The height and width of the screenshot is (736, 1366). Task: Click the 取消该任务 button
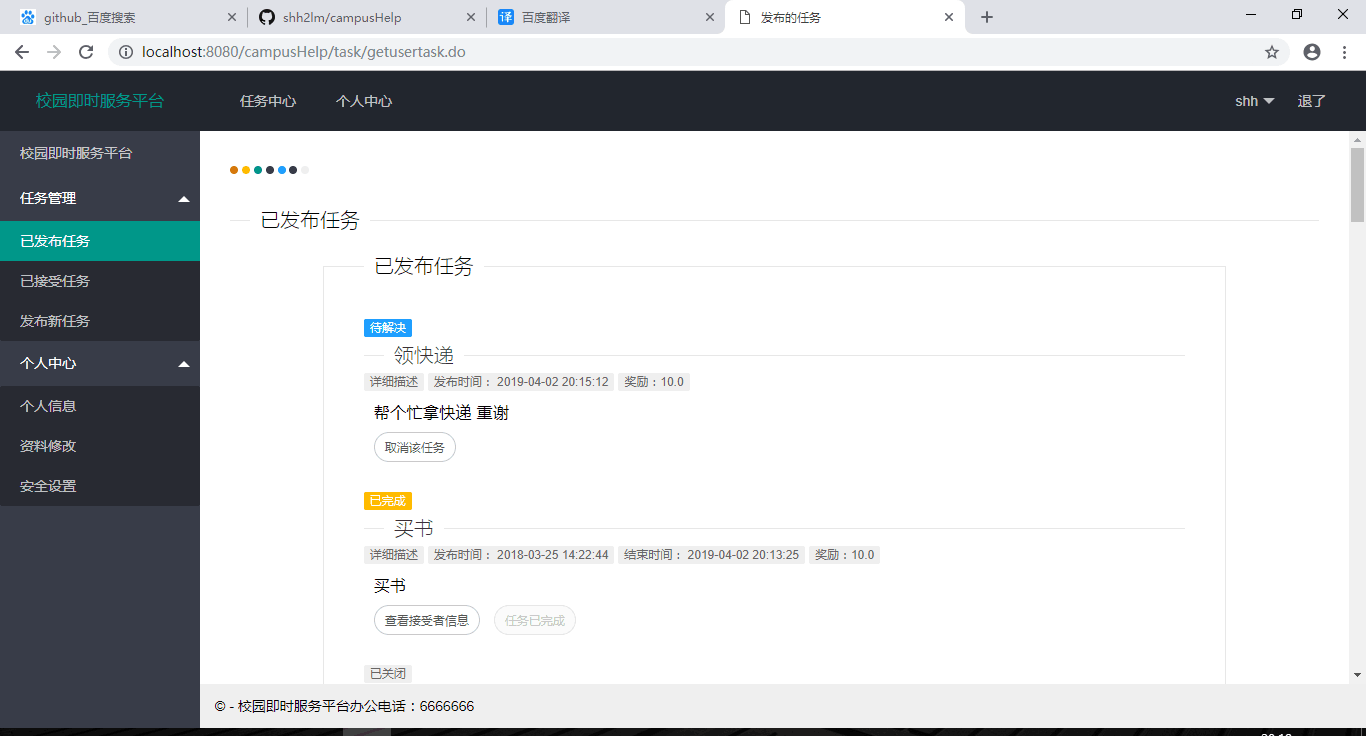pyautogui.click(x=414, y=447)
